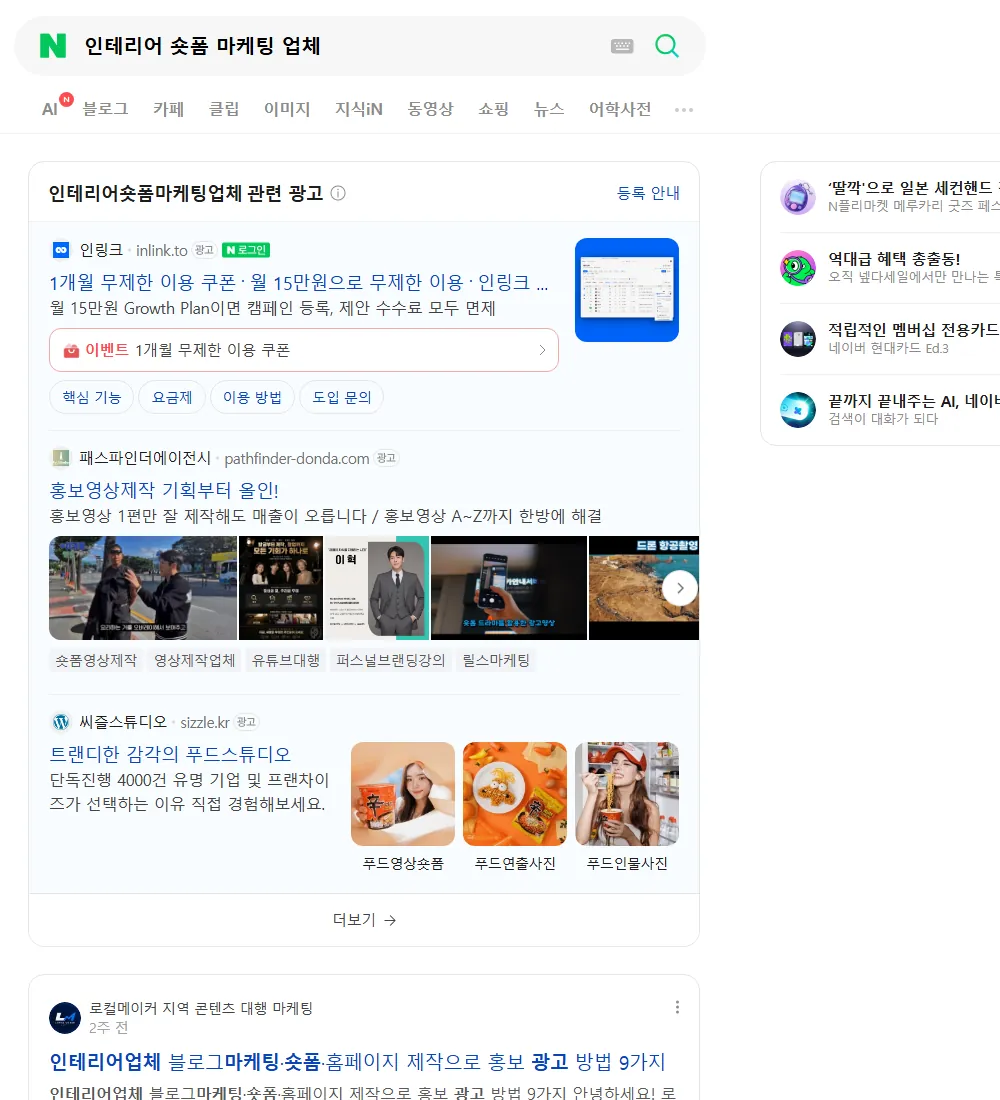Expand the 이벤트 coupon chevron arrow

tap(542, 350)
